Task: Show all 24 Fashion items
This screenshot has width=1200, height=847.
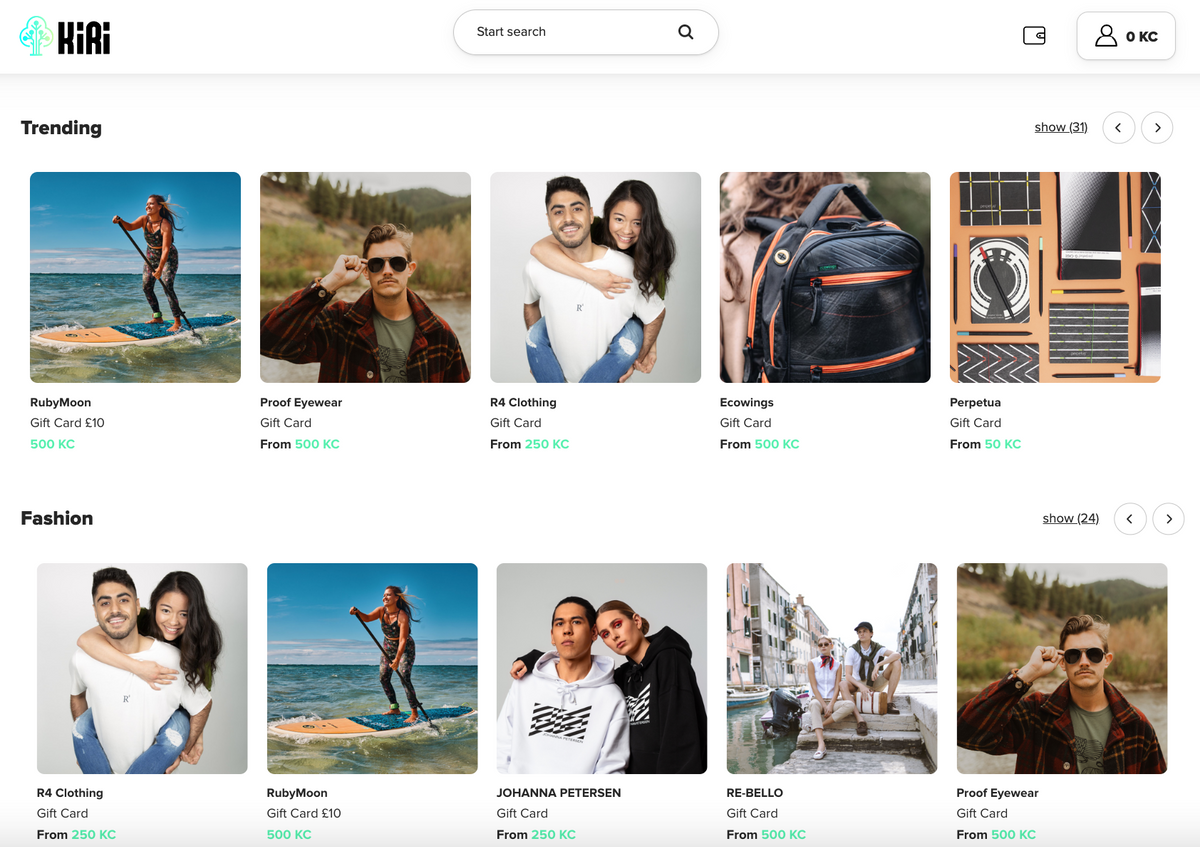Action: tap(1071, 518)
